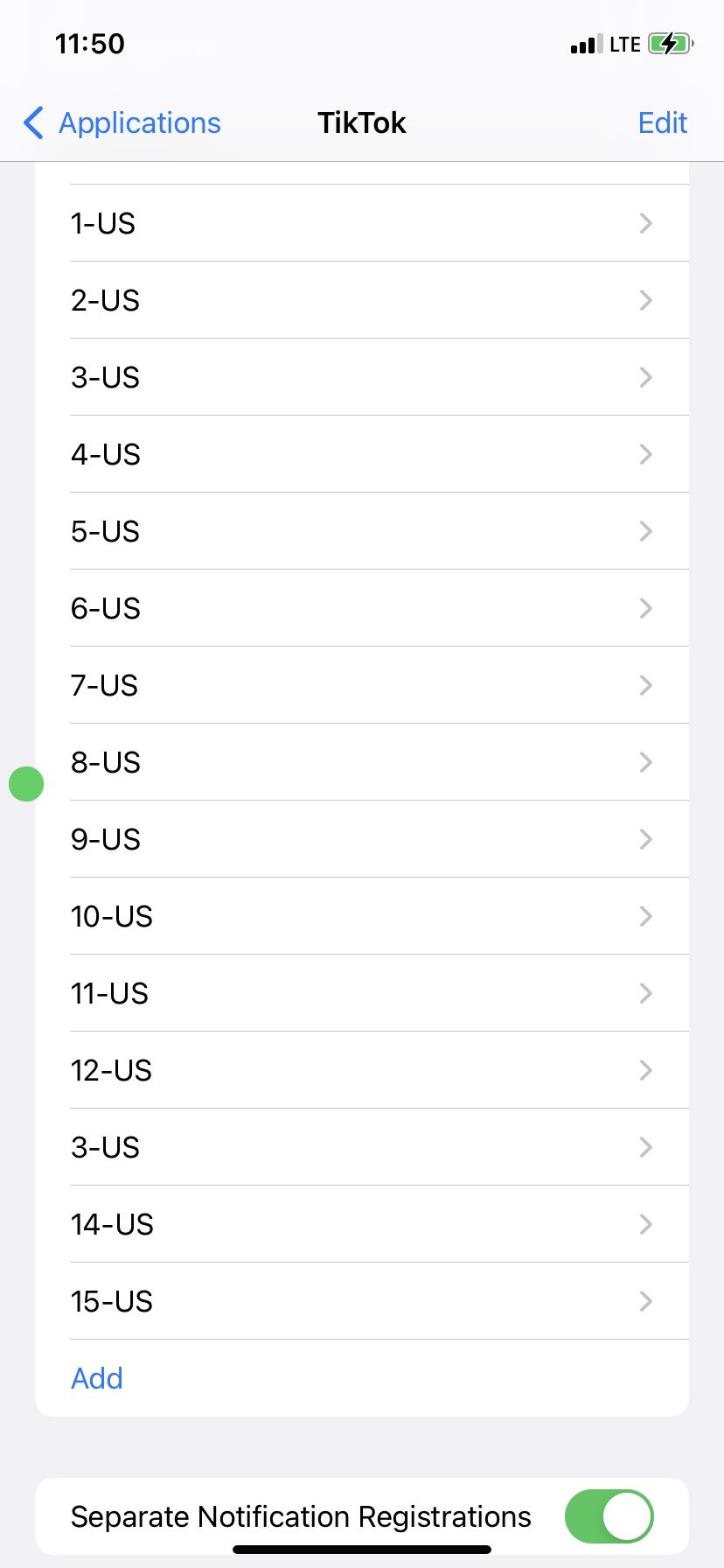Toggle Separate Notification Registrations switch
Viewport: 724px width, 1568px height.
[x=609, y=1516]
